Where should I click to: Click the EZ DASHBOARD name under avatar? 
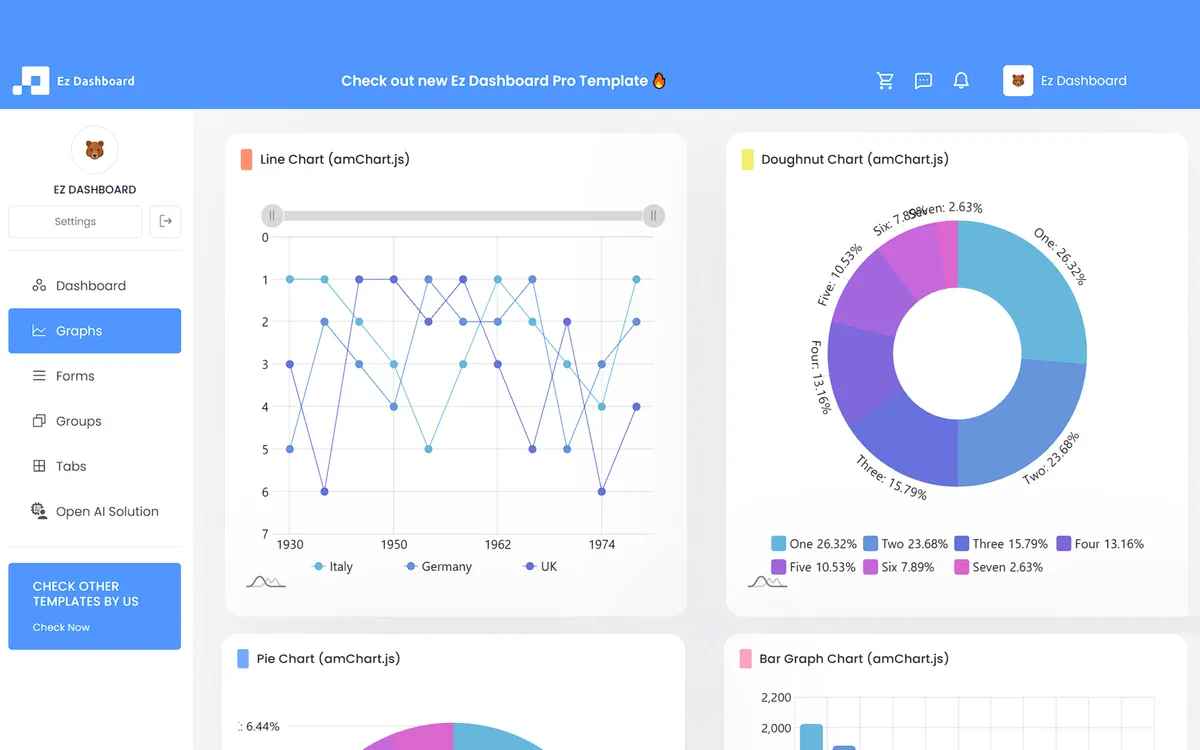coord(95,189)
